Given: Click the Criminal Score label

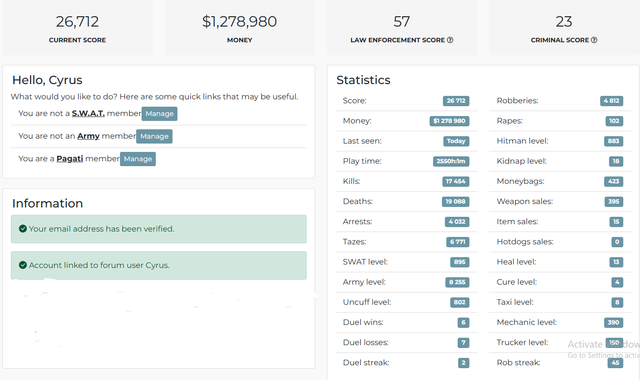Looking at the screenshot, I should pos(560,40).
